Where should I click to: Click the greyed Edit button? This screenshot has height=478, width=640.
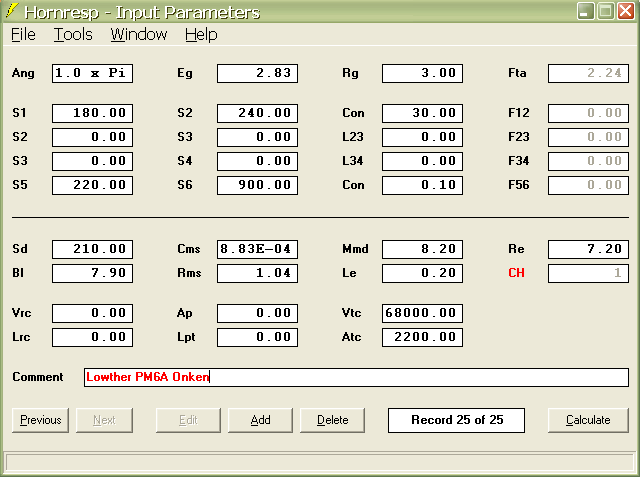click(x=188, y=420)
